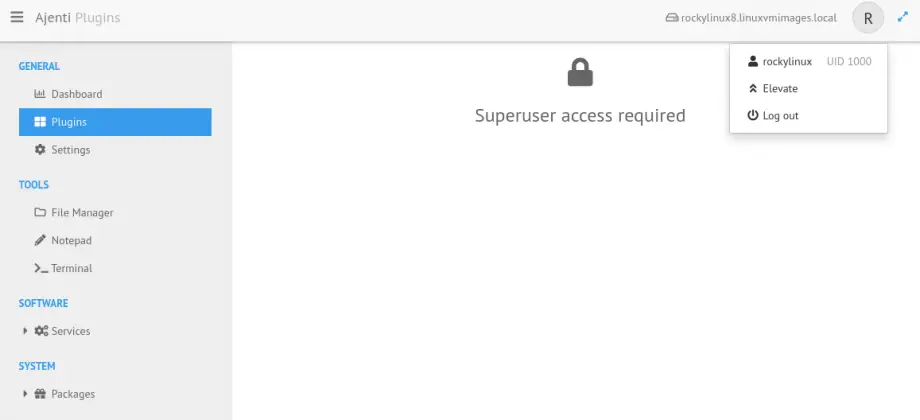
Task: Toggle the user menu via R avatar
Action: coord(868,18)
